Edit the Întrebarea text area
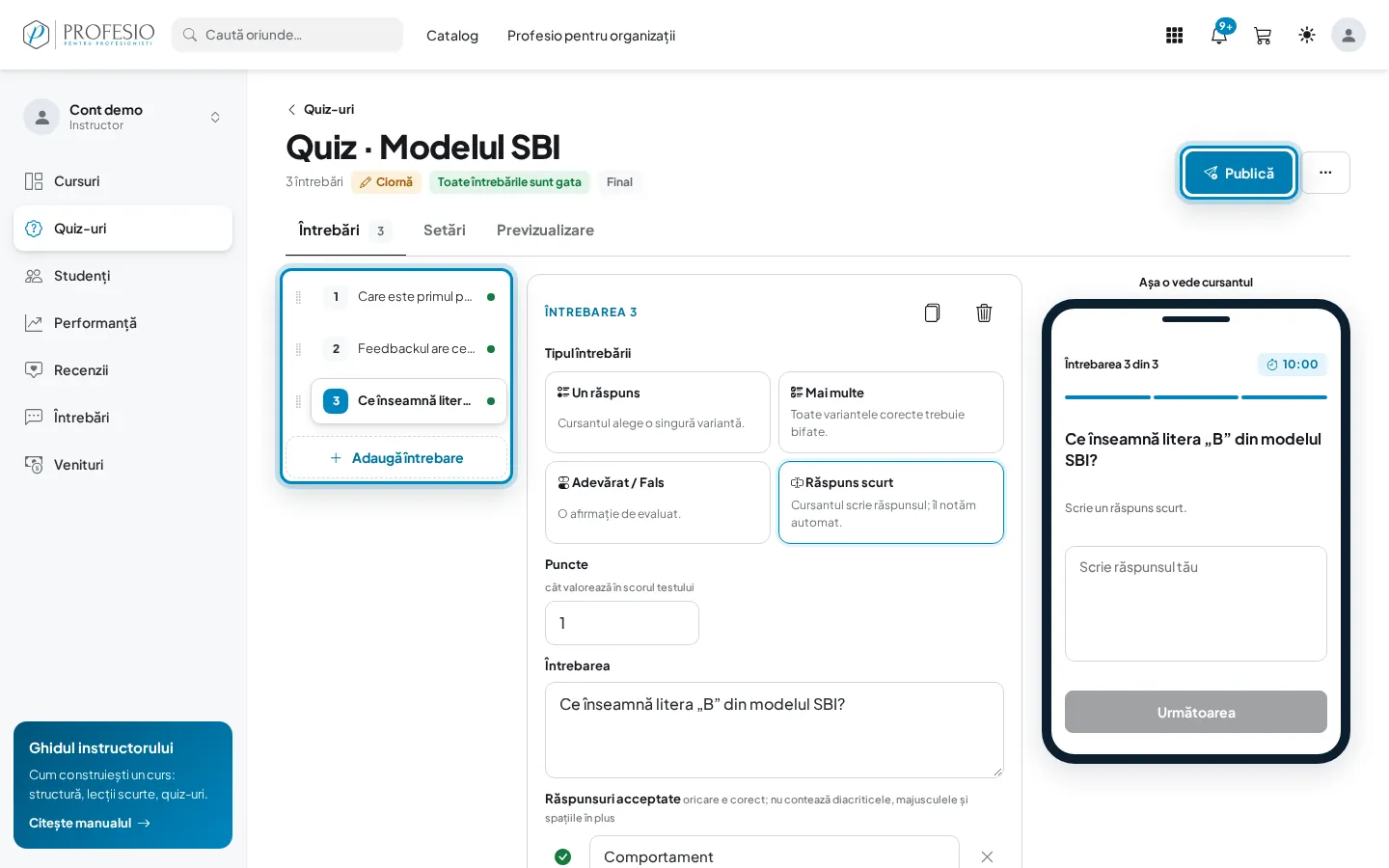The image size is (1389, 868). [775, 730]
